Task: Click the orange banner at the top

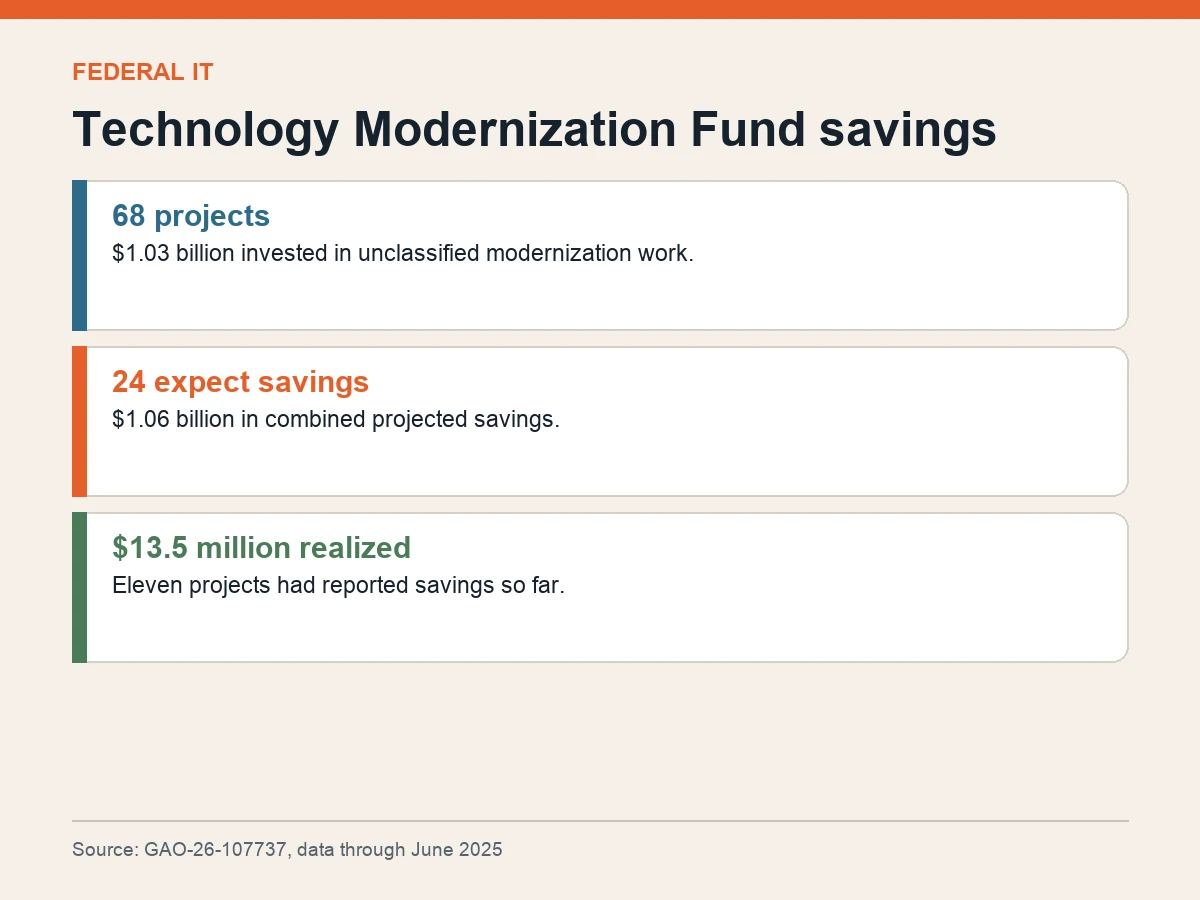Action: click(x=600, y=9)
